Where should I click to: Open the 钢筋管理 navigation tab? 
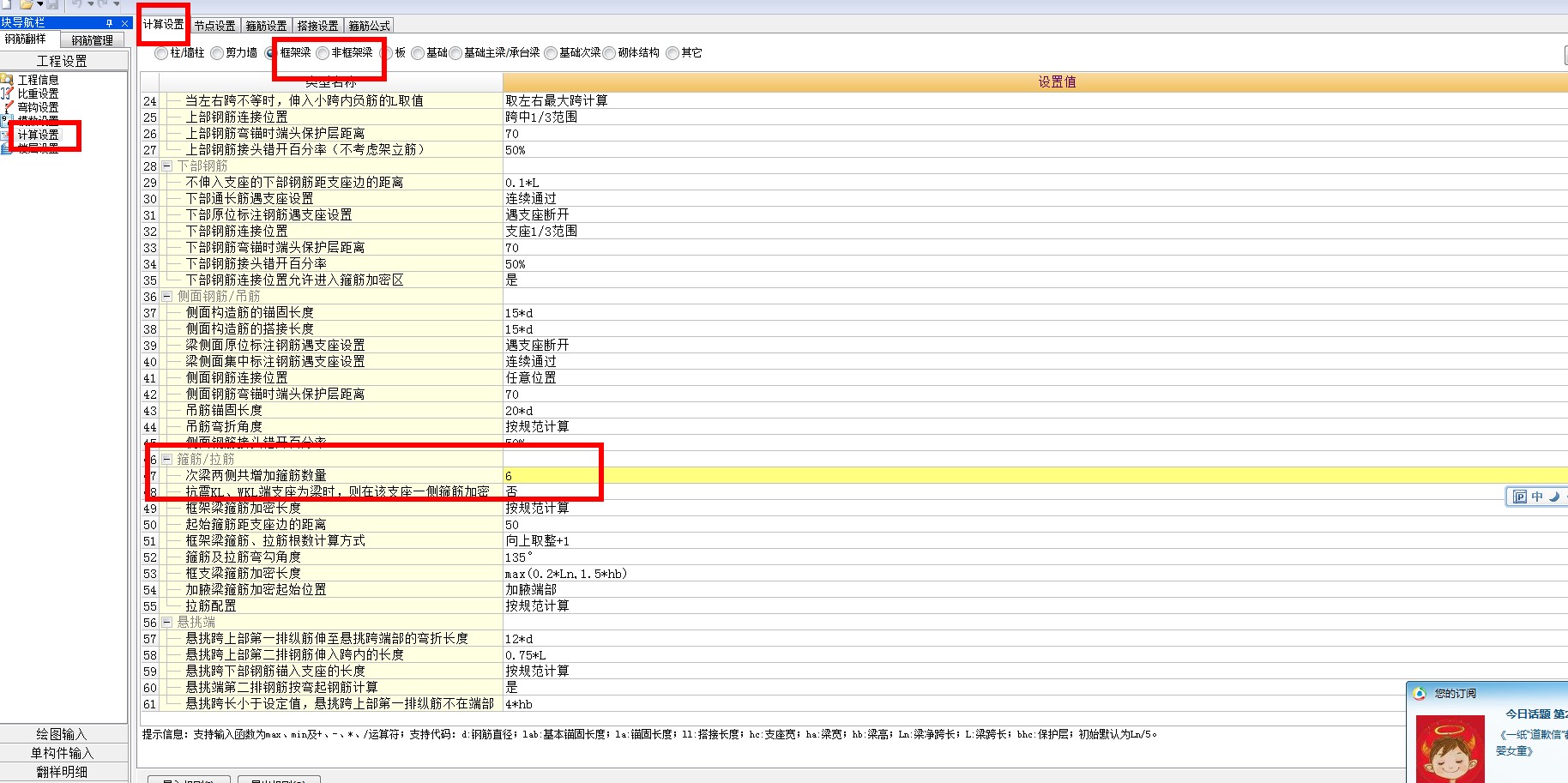point(93,40)
